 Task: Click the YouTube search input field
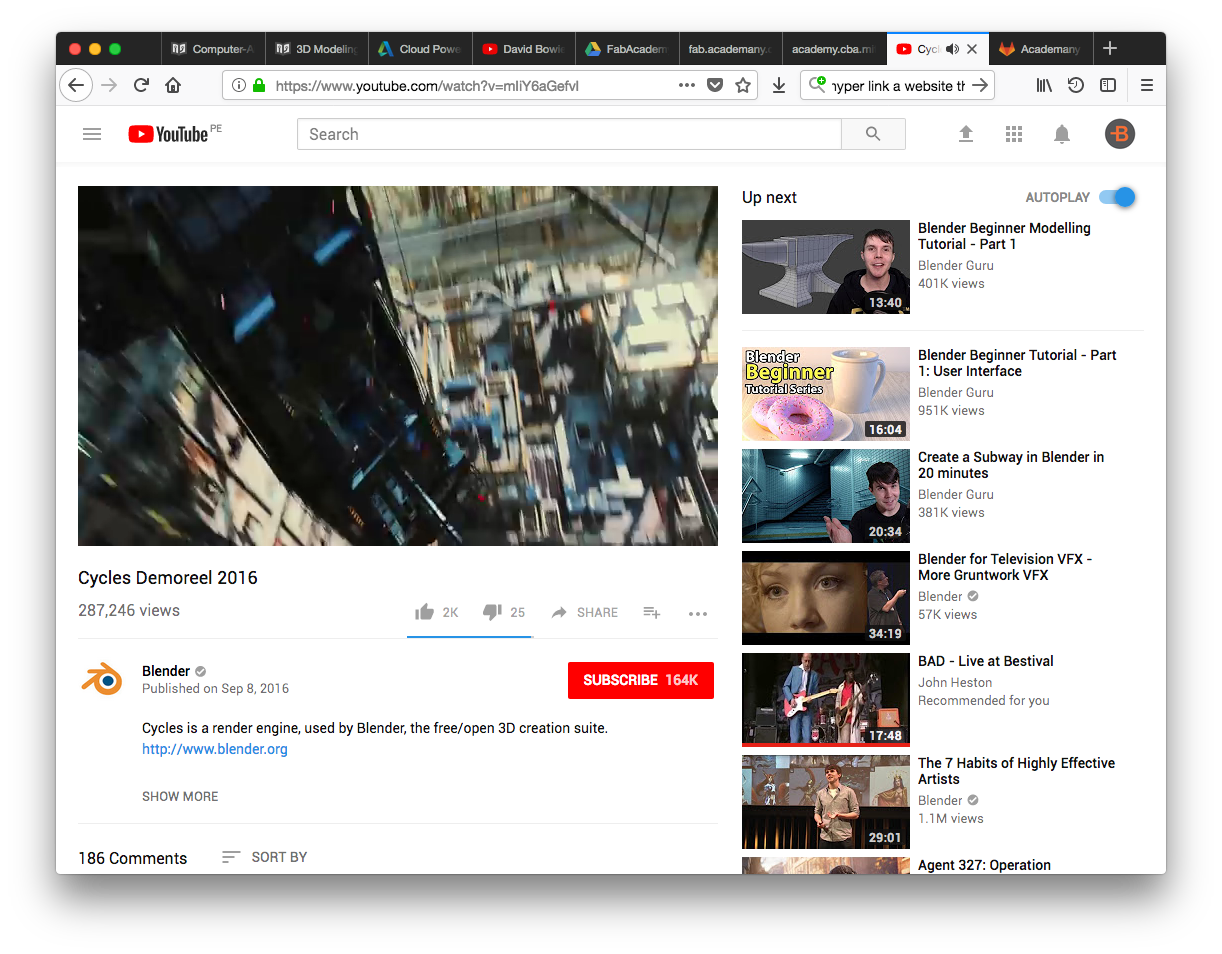pos(569,134)
